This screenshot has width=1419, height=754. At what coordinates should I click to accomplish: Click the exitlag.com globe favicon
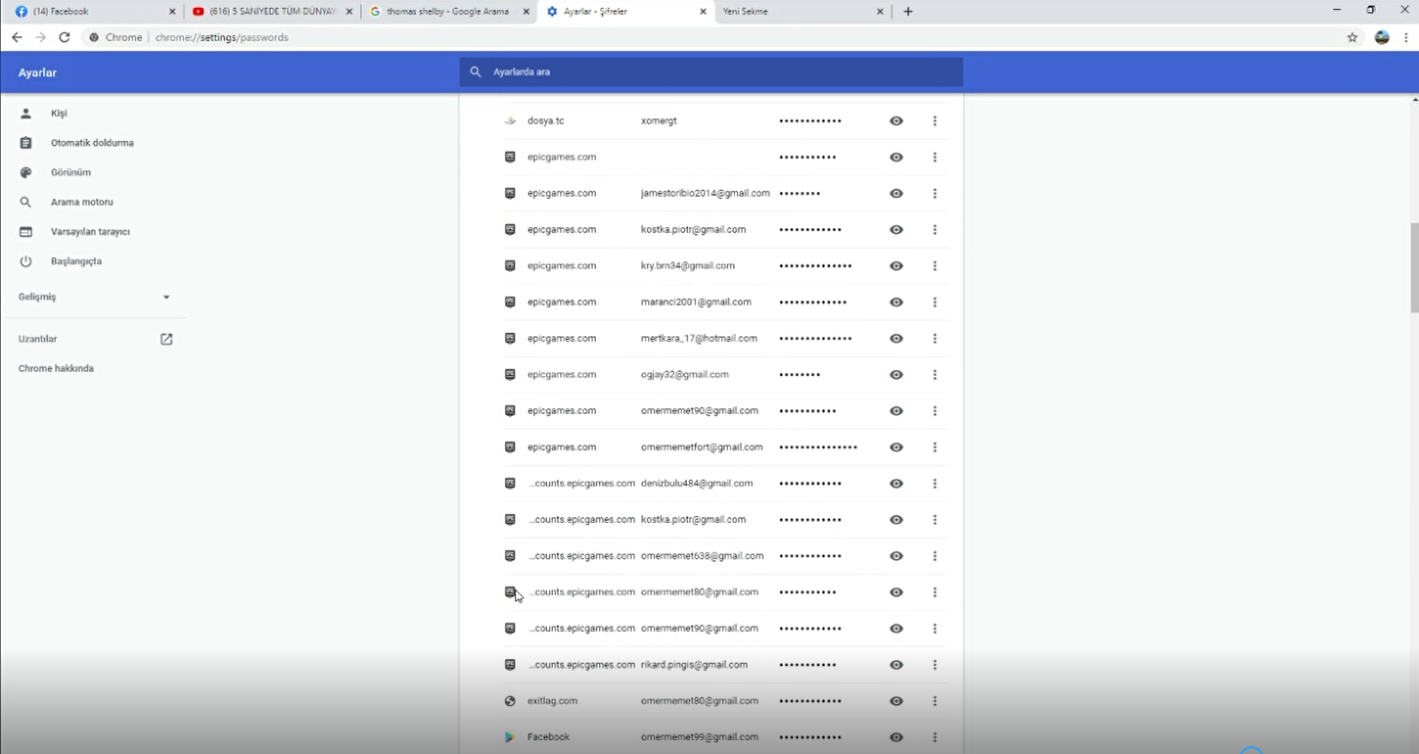(510, 701)
